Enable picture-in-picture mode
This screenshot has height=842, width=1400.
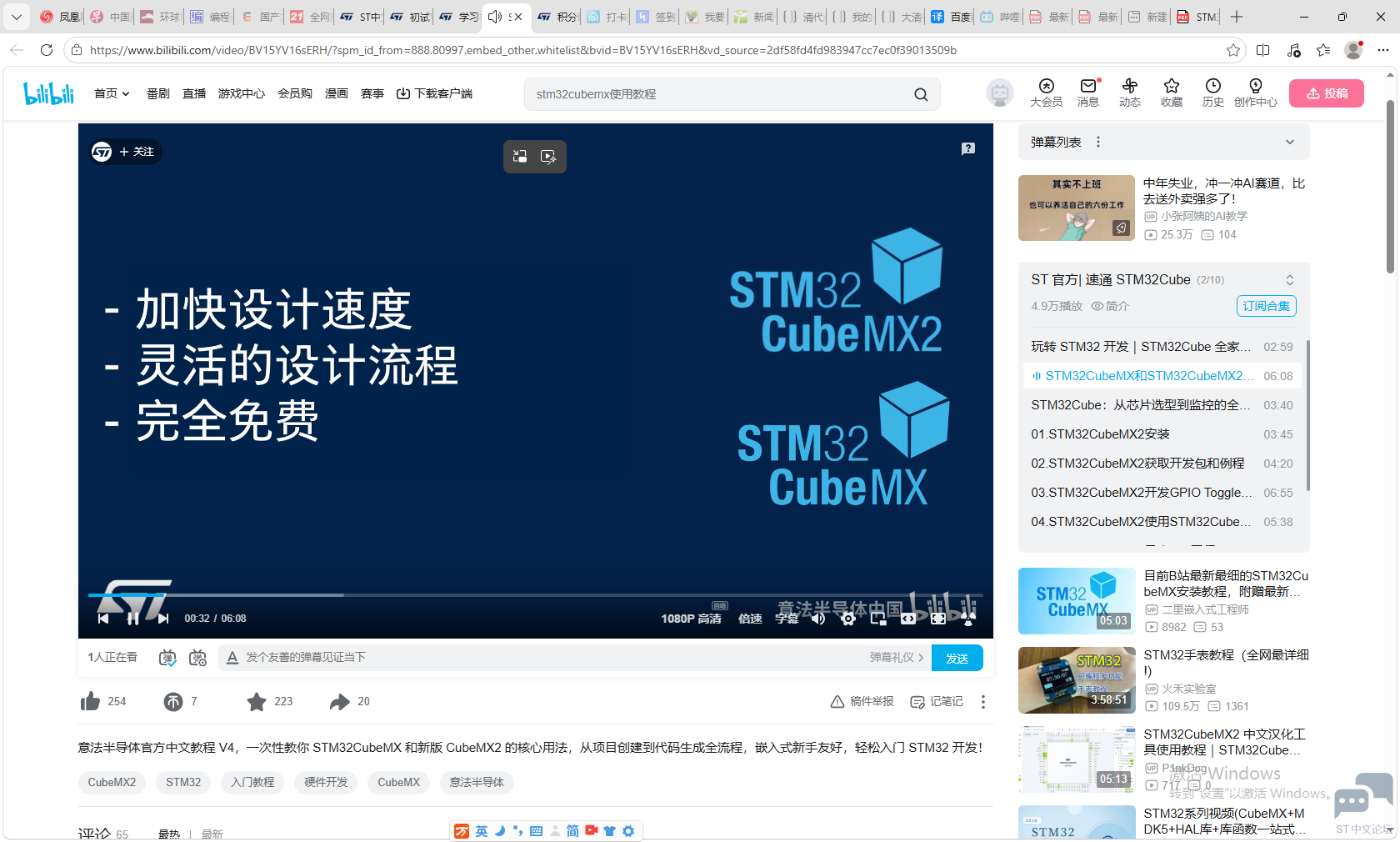[x=878, y=618]
